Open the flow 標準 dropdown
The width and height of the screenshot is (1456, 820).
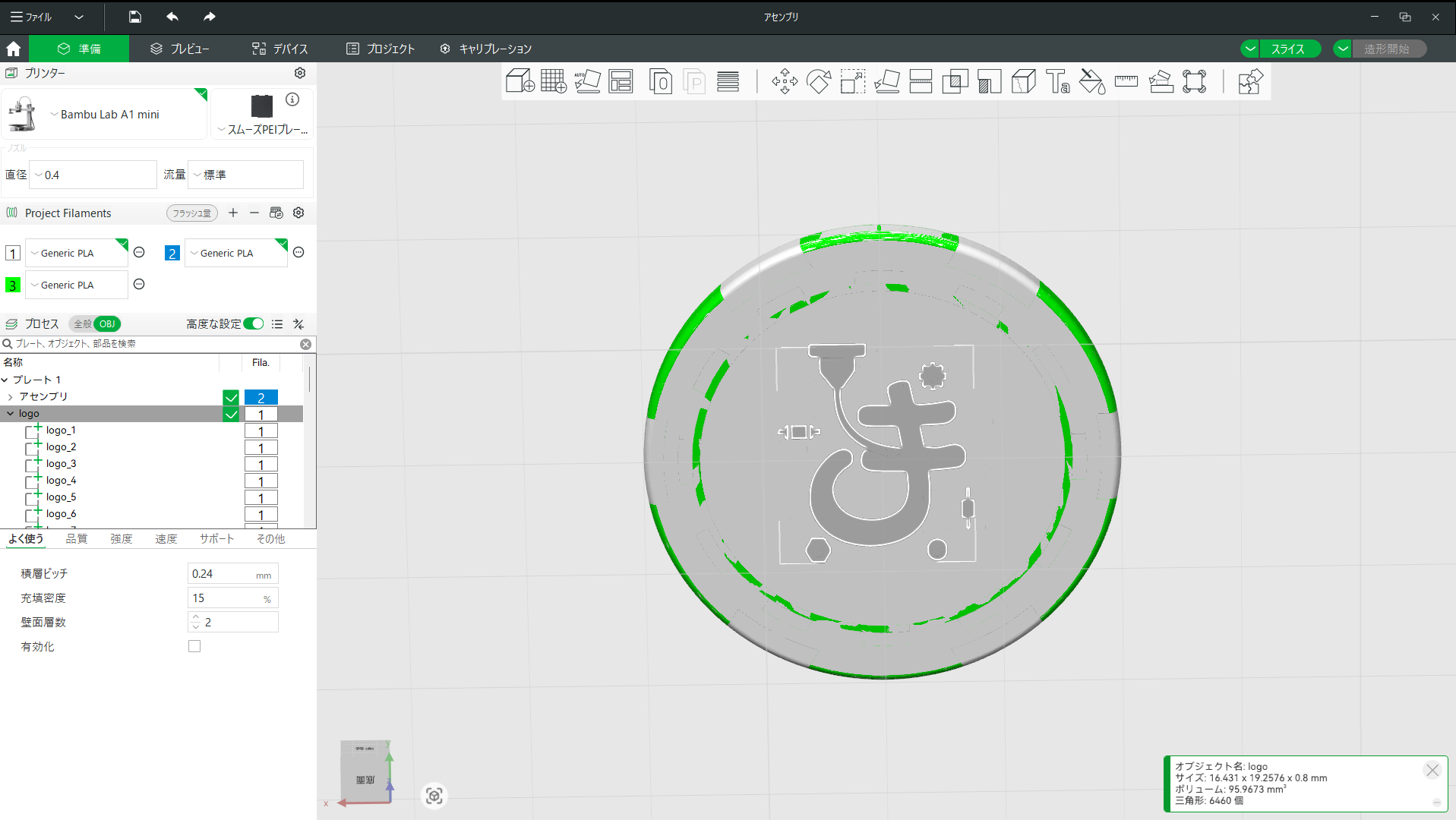(245, 175)
